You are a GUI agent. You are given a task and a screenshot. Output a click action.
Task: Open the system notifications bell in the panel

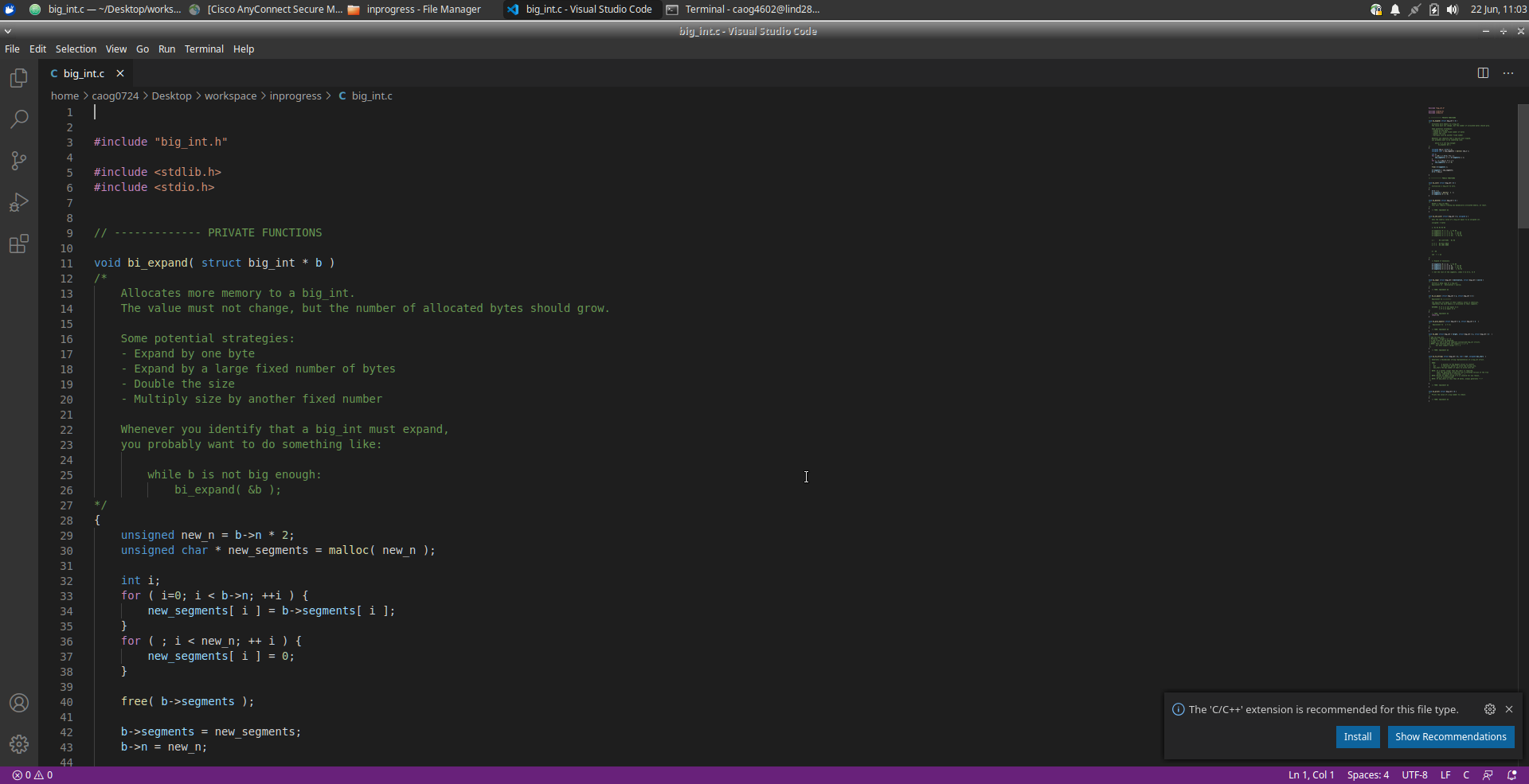[1395, 10]
